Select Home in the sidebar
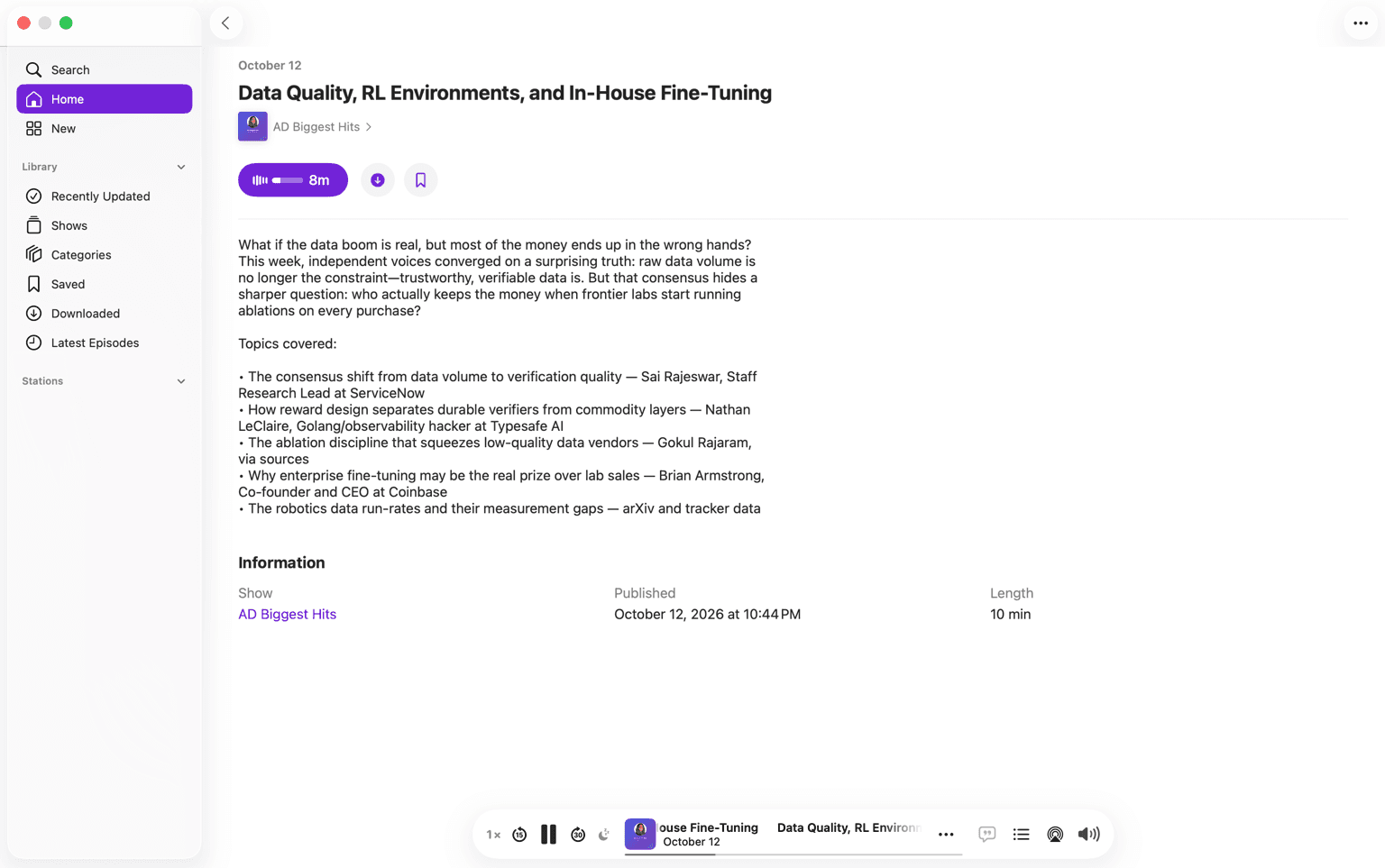Viewport: 1385px width, 868px height. point(105,99)
